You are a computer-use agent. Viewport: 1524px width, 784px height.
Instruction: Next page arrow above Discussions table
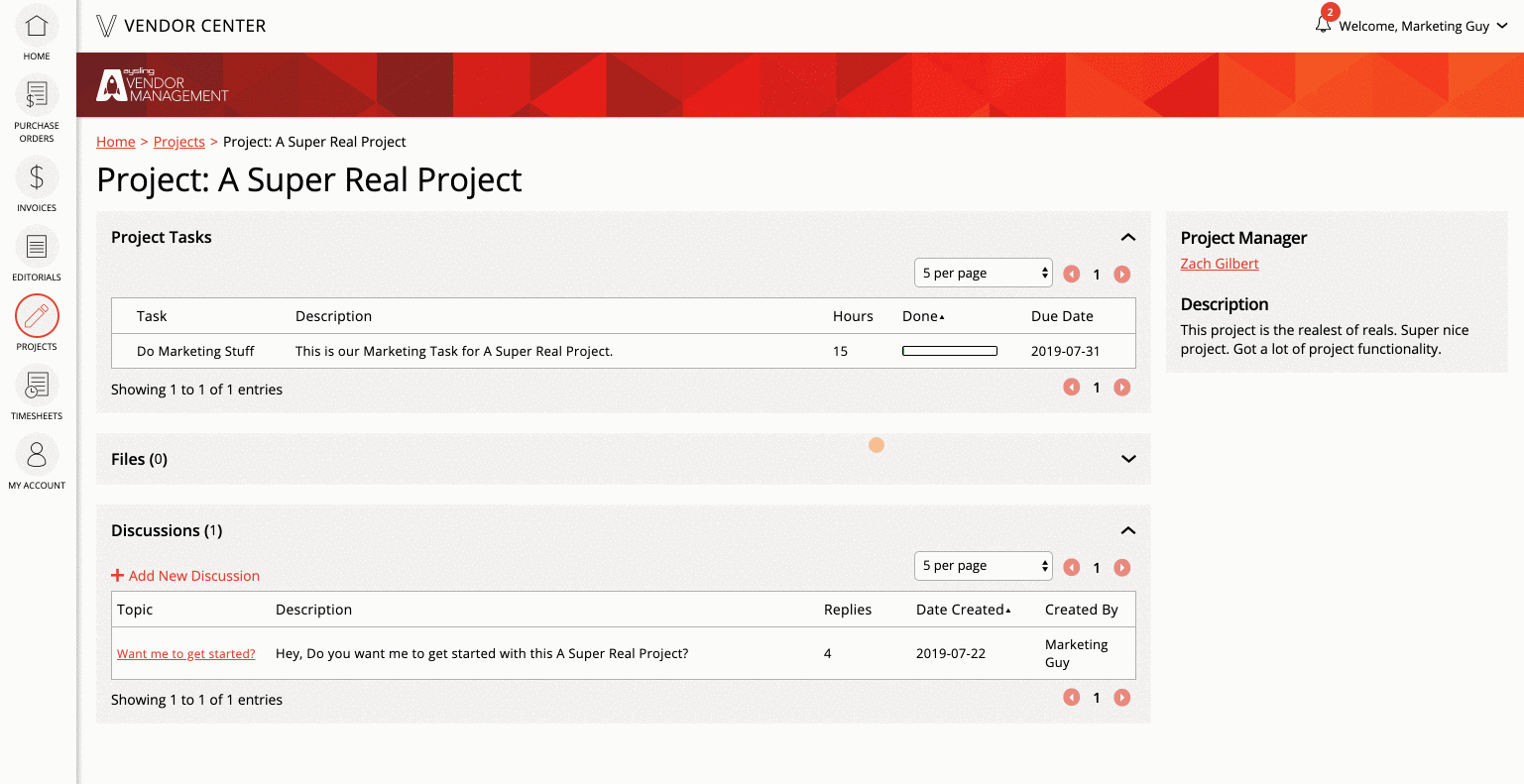coord(1122,568)
